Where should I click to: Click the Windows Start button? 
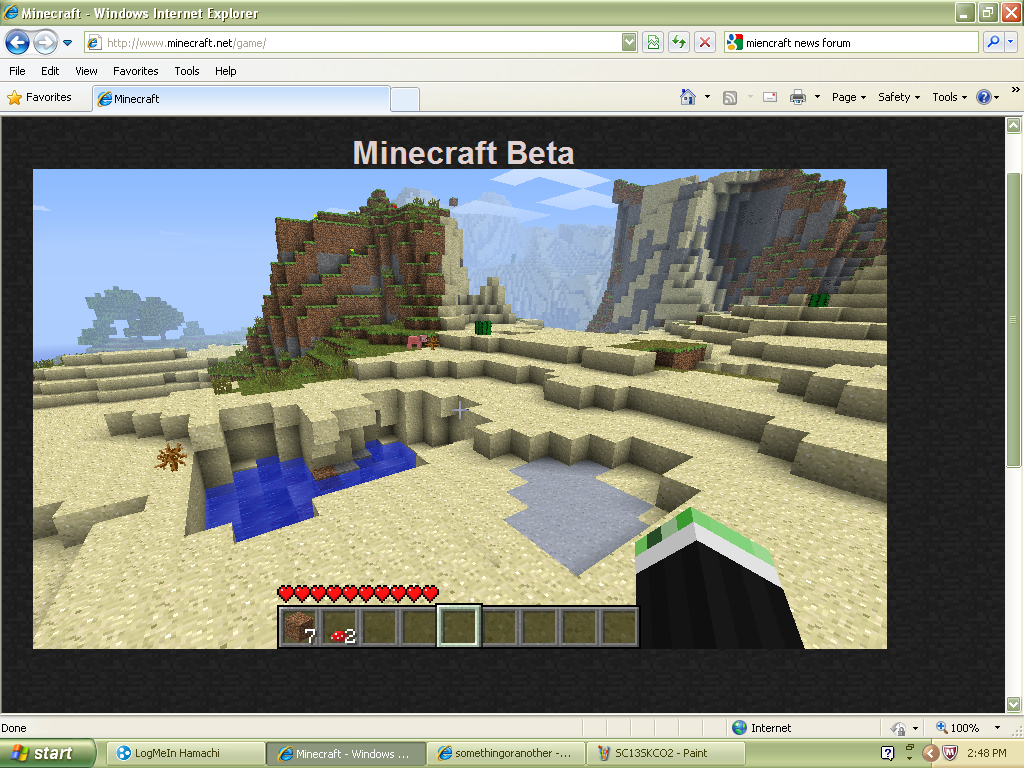coord(47,753)
